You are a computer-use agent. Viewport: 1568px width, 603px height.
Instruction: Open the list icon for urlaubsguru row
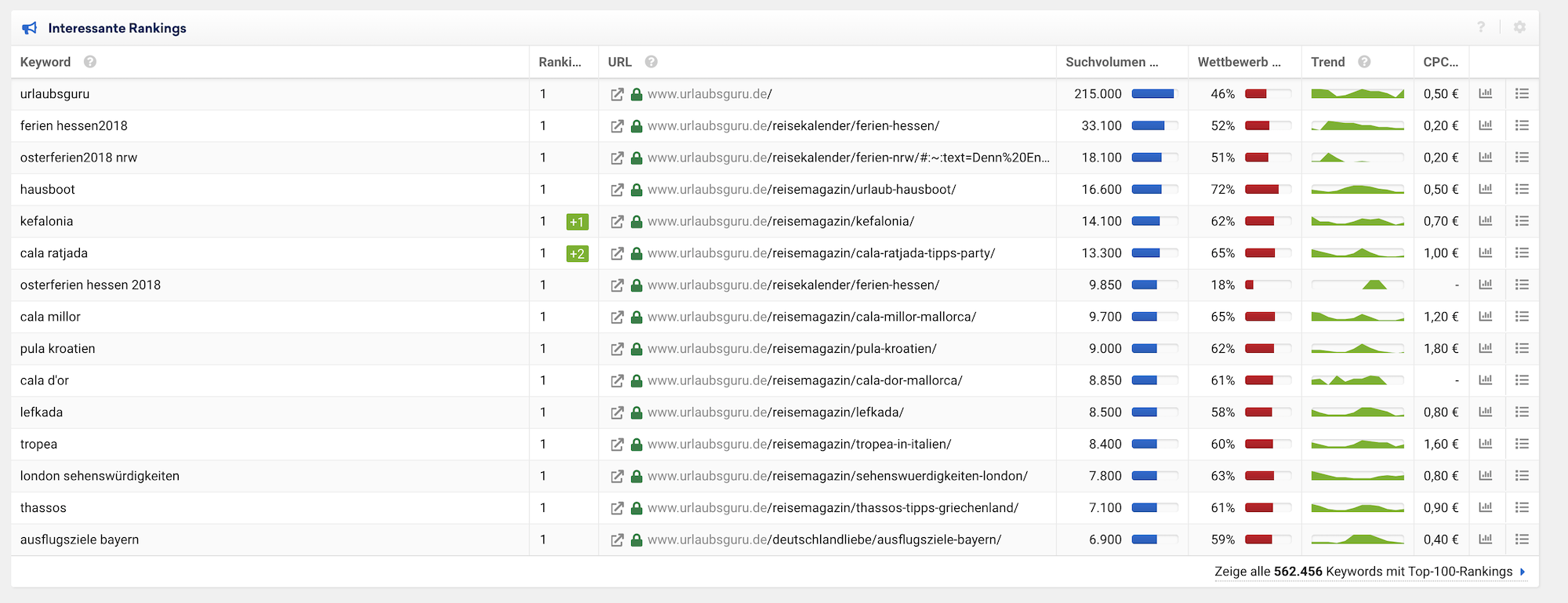[1522, 93]
